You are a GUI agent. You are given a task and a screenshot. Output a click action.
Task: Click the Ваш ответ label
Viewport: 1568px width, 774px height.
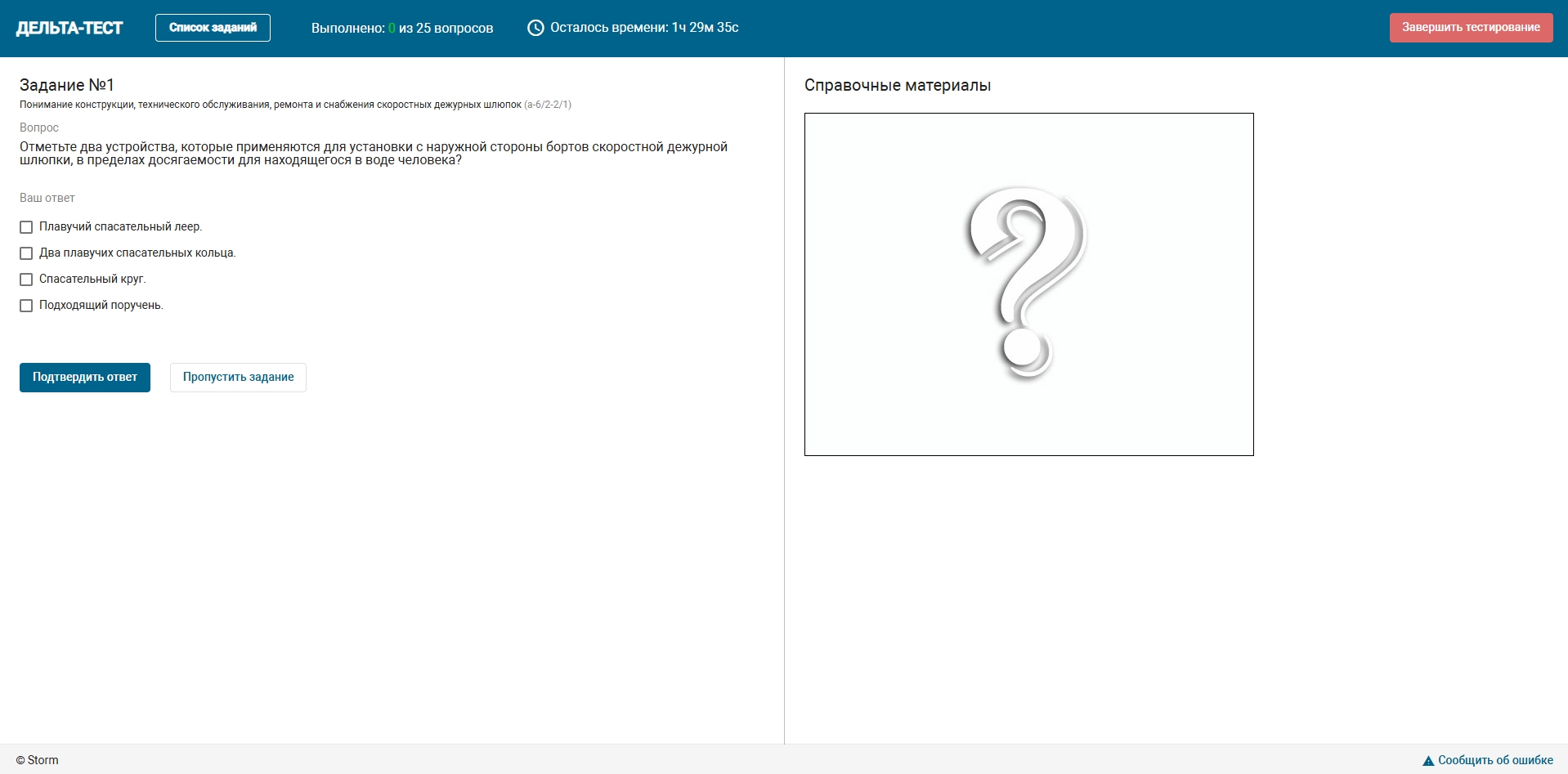pos(47,198)
